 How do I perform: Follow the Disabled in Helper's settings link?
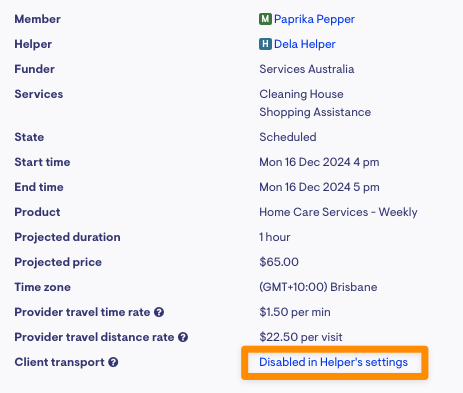[334, 362]
